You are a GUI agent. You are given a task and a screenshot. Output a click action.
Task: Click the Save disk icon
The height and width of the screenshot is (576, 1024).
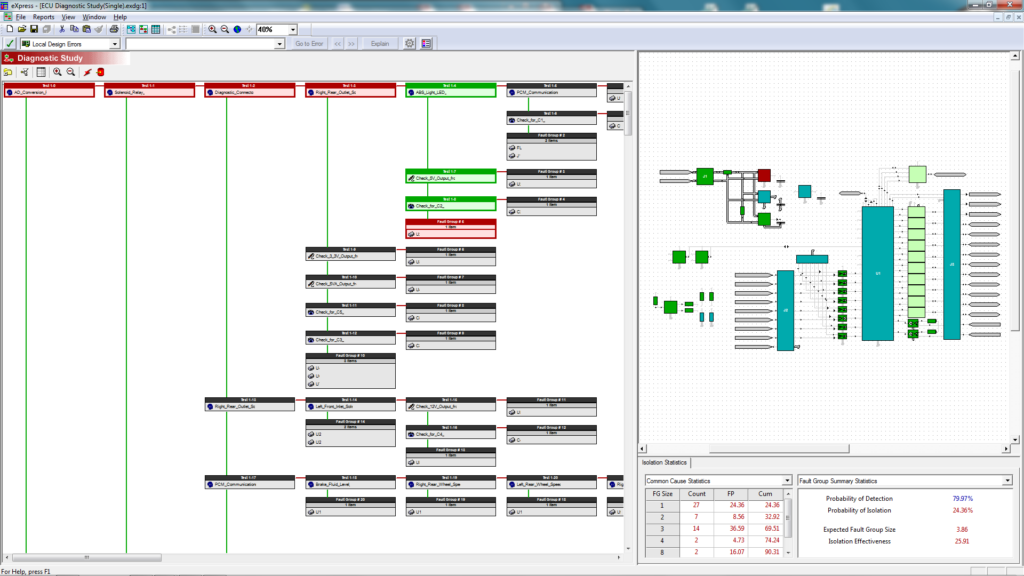(34, 29)
